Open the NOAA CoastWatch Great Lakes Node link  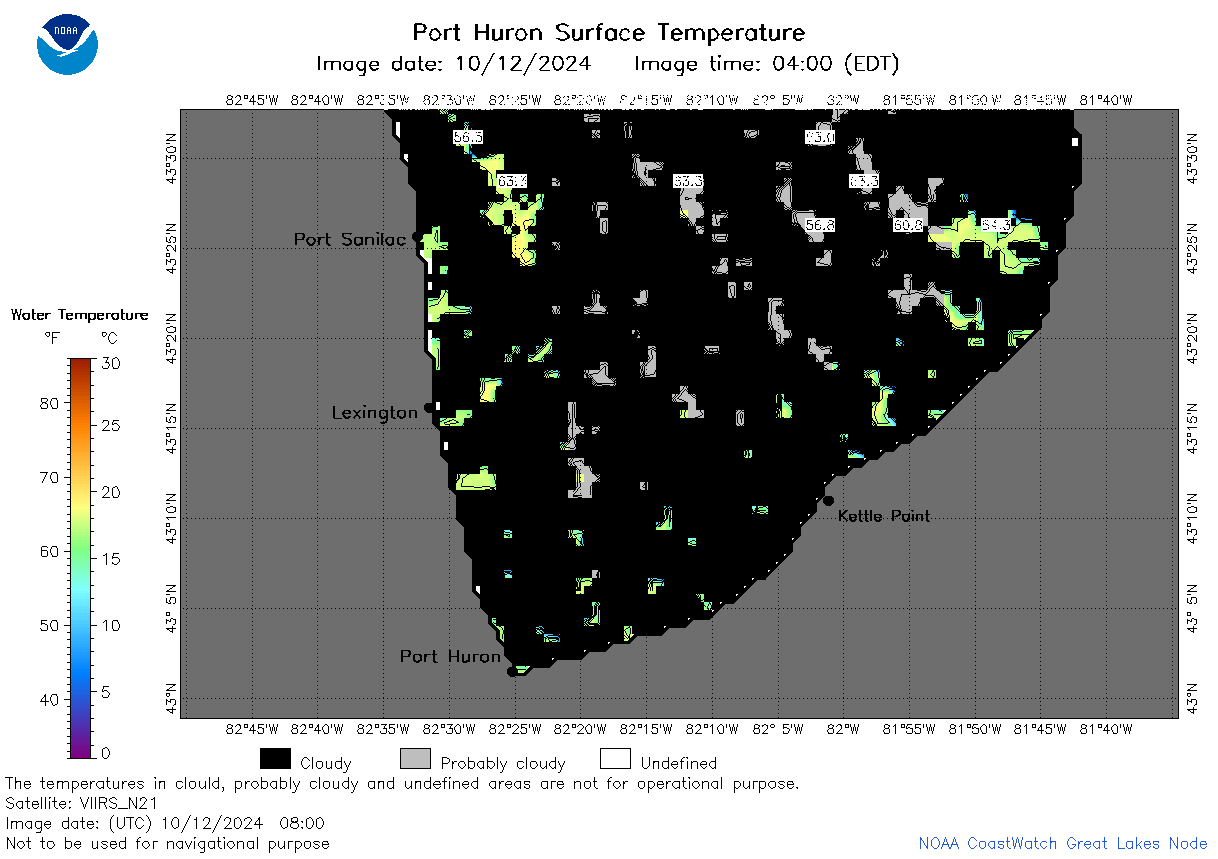pyautogui.click(x=1063, y=844)
